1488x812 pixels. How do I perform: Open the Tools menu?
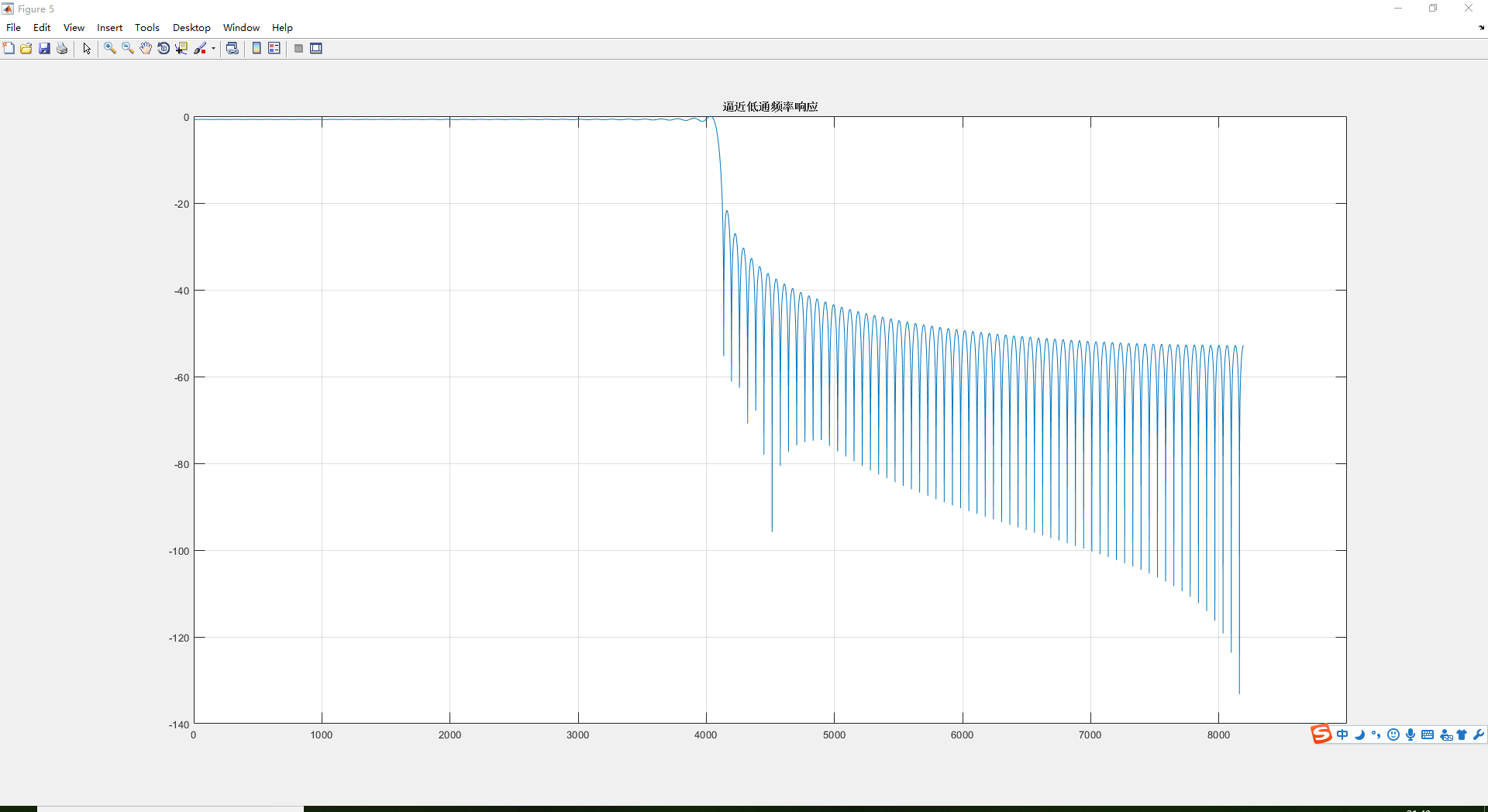coord(147,28)
